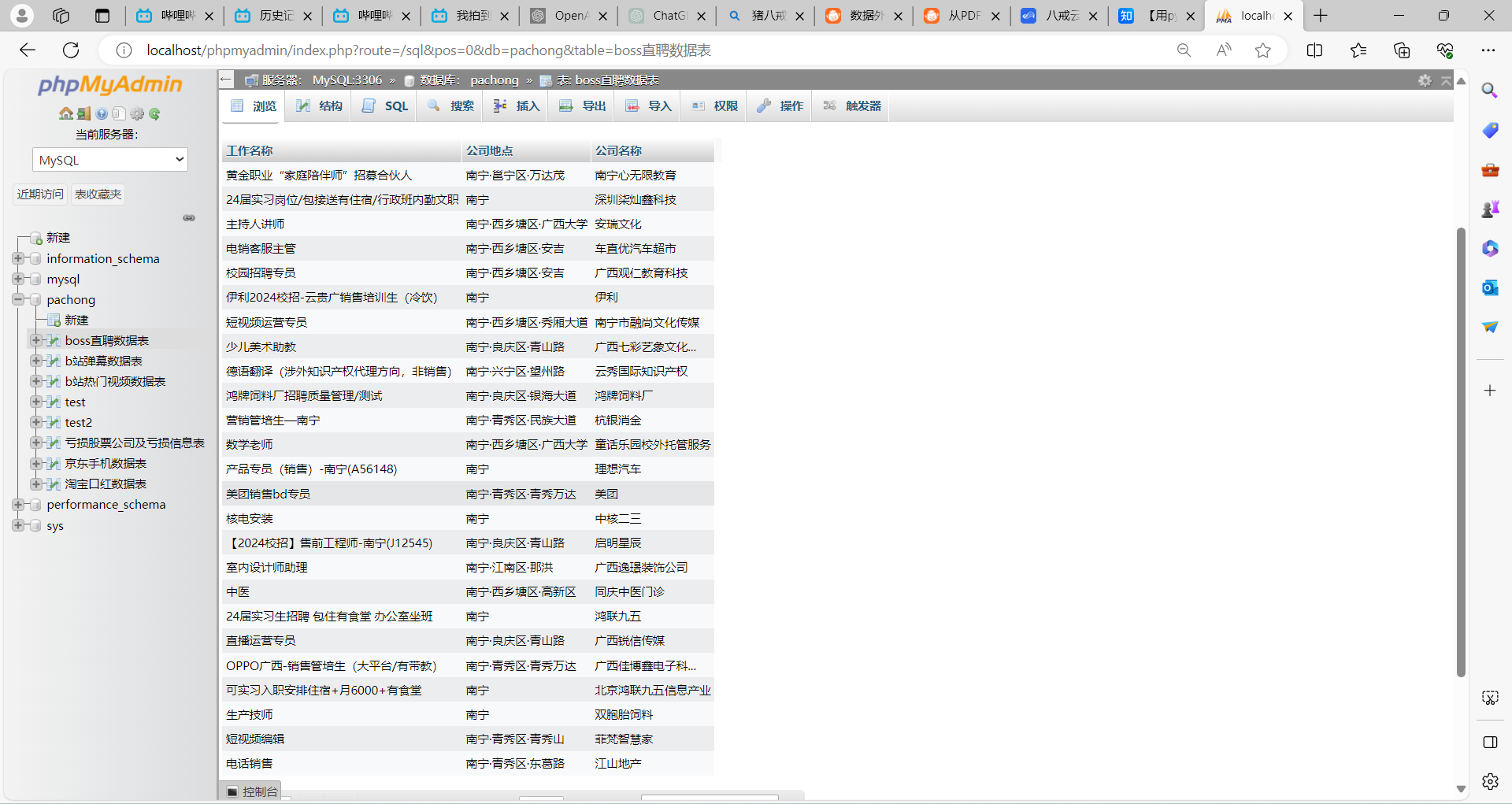Click the log out door icon
The image size is (1512, 804).
[83, 114]
